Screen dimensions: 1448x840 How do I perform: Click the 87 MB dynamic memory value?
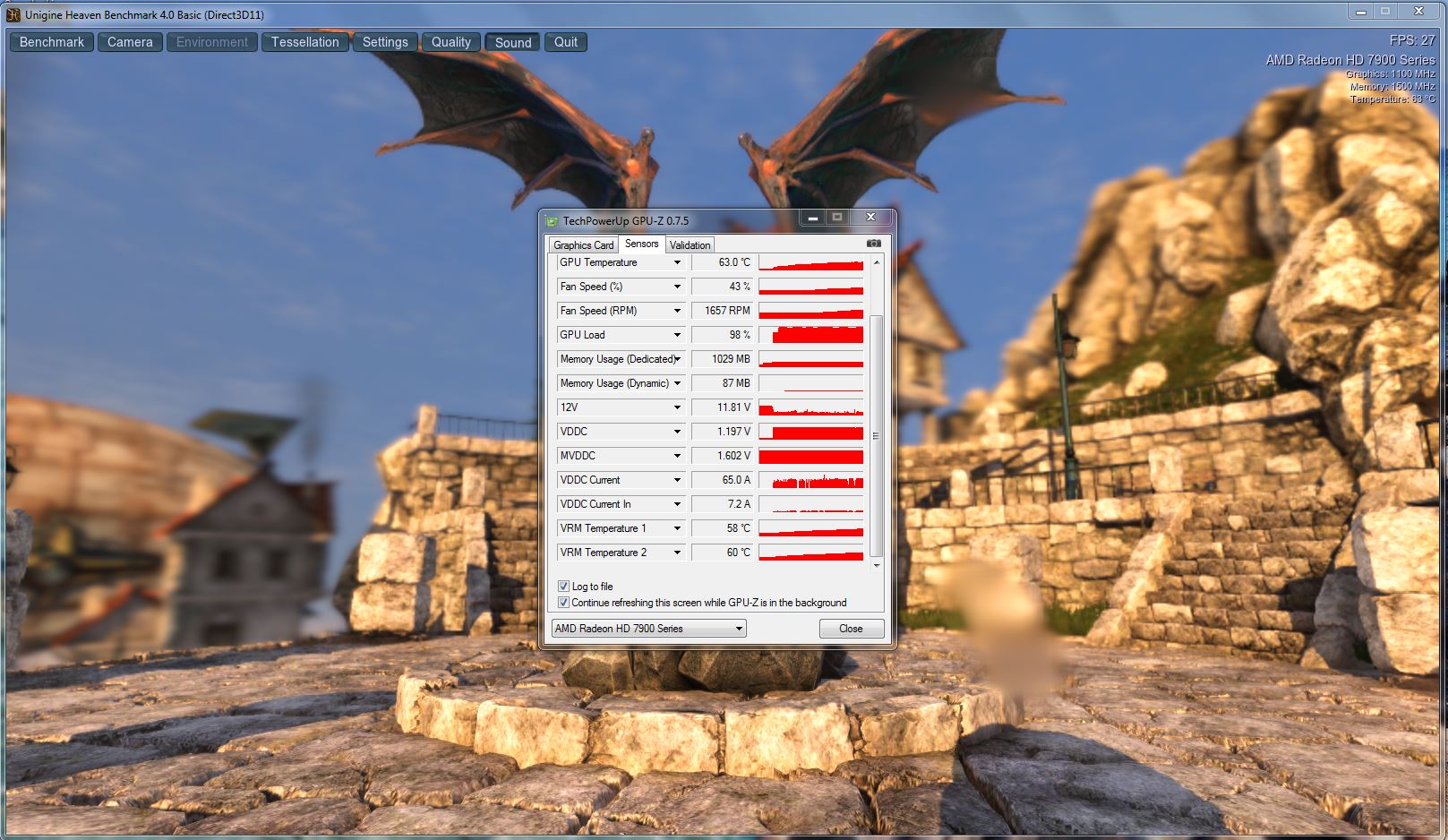[x=723, y=383]
